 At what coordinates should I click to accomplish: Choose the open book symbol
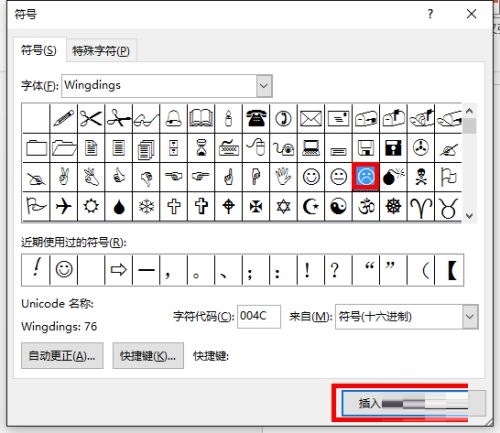(x=201, y=118)
